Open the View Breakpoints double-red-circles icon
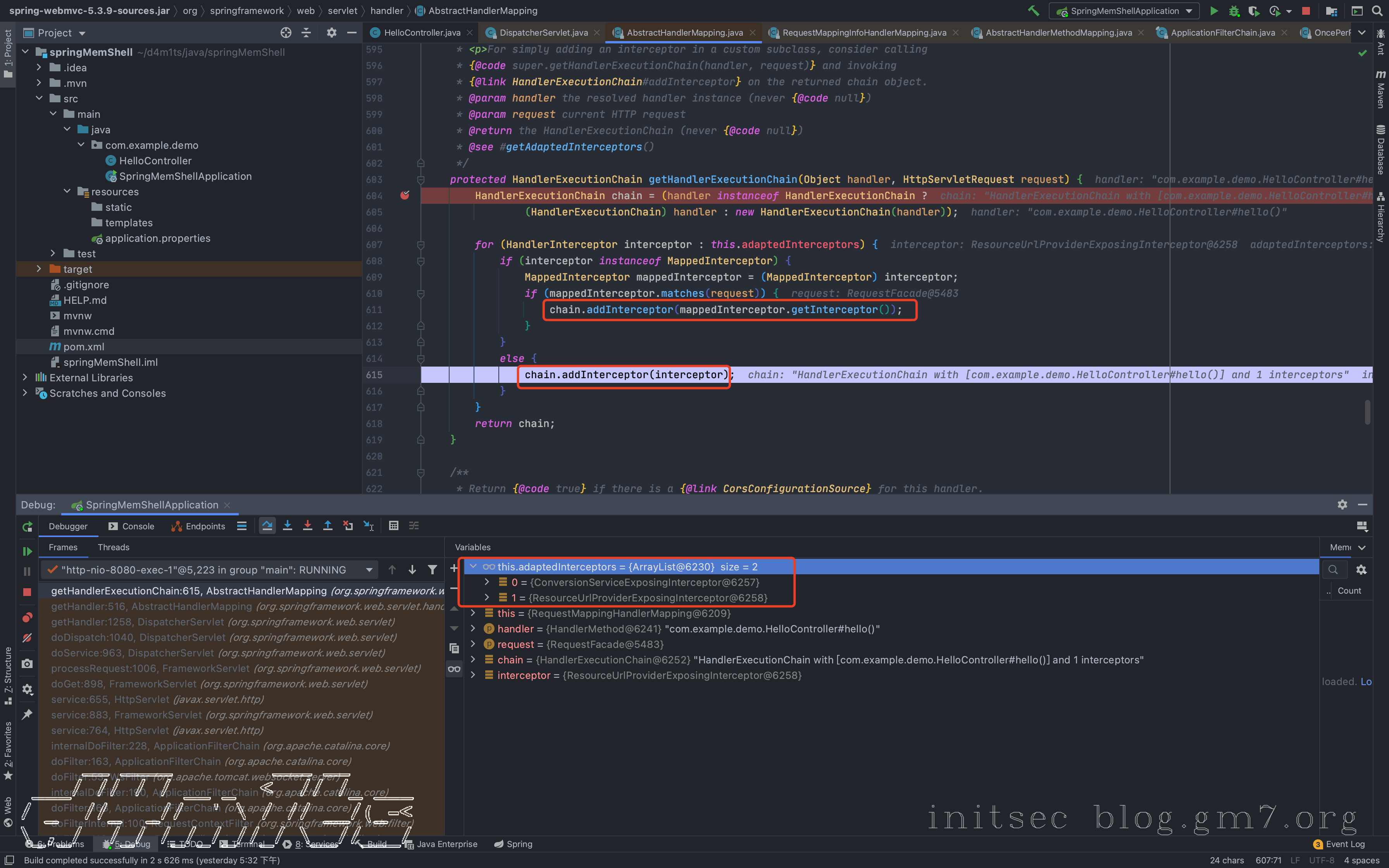Viewport: 1389px width, 868px height. 27,618
